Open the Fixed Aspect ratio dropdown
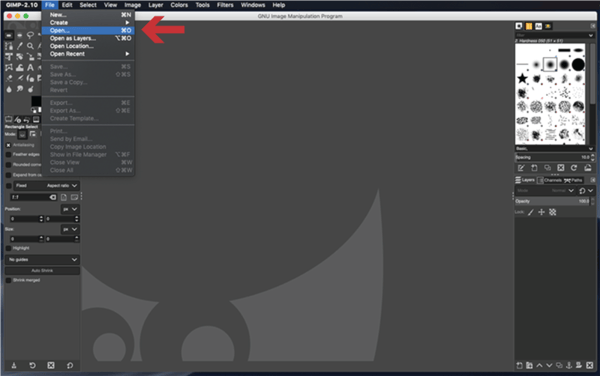The height and width of the screenshot is (376, 600). coord(46,186)
